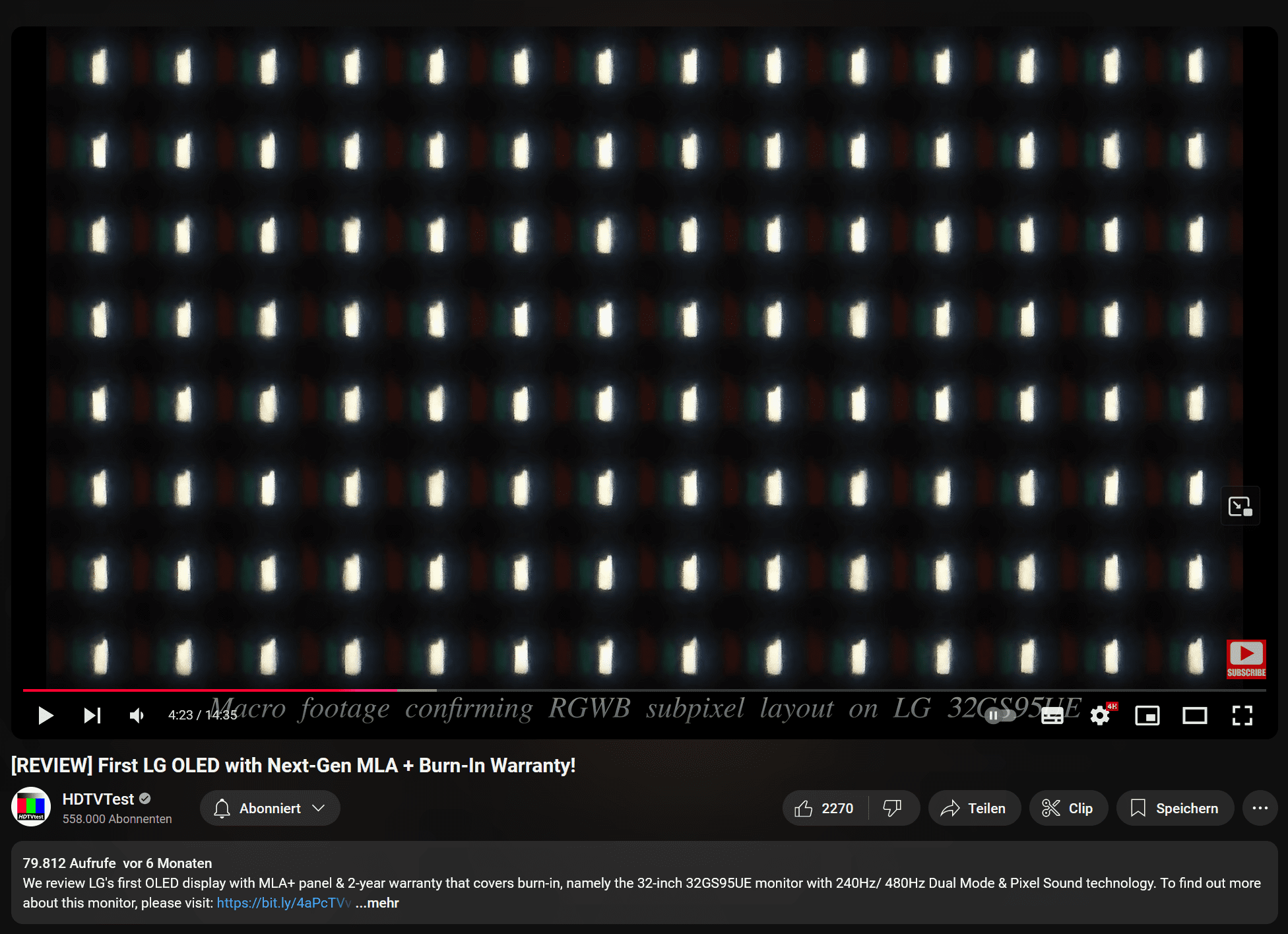The image size is (1288, 934).
Task: Expand description with ...mehr
Action: 377,903
